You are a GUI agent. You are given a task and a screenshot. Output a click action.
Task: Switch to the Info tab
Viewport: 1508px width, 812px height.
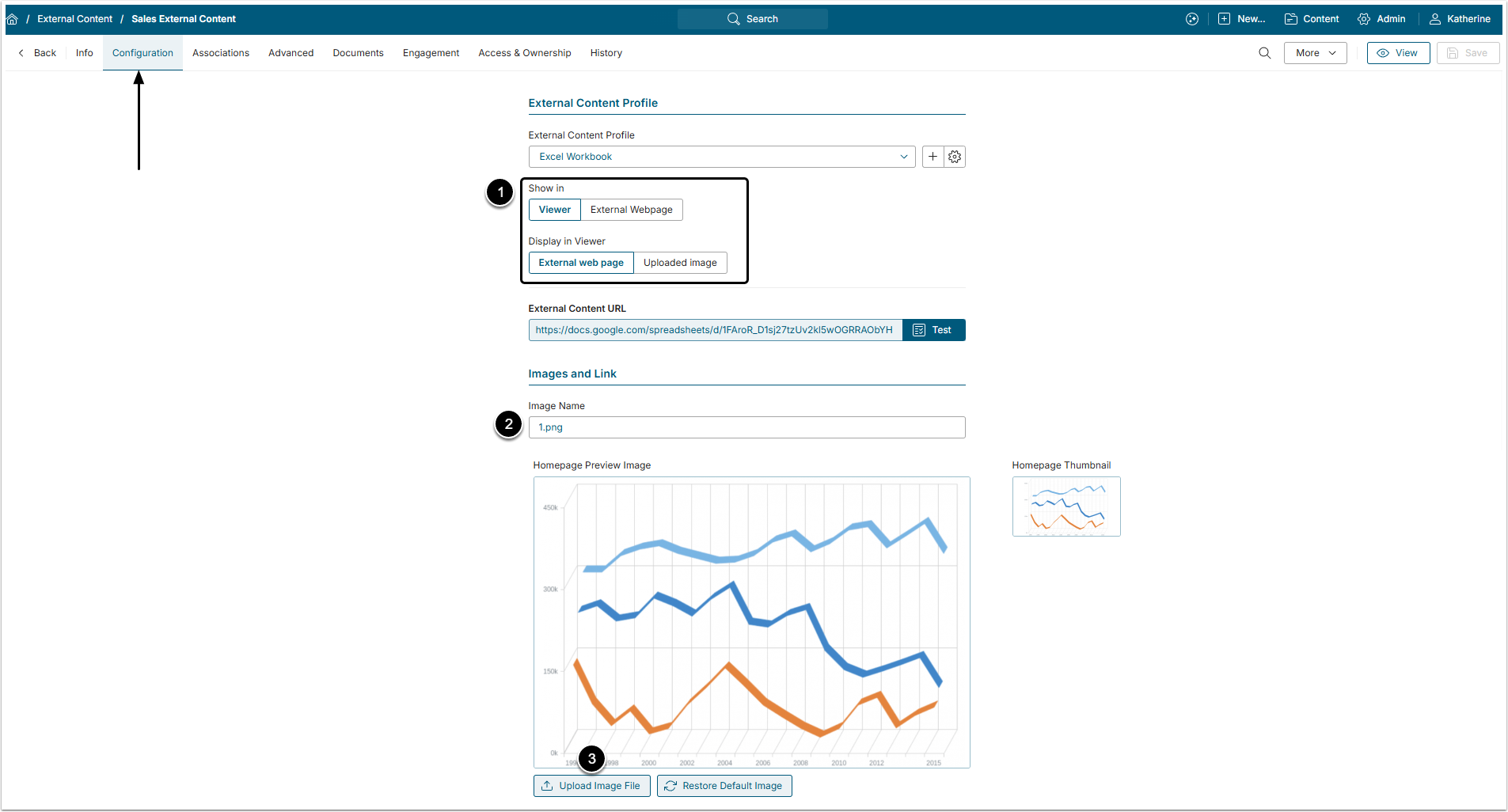[85, 53]
